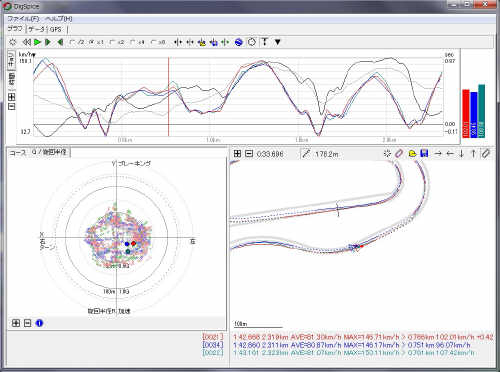
Task: Open the ファイル(F) menu
Action: 23,19
